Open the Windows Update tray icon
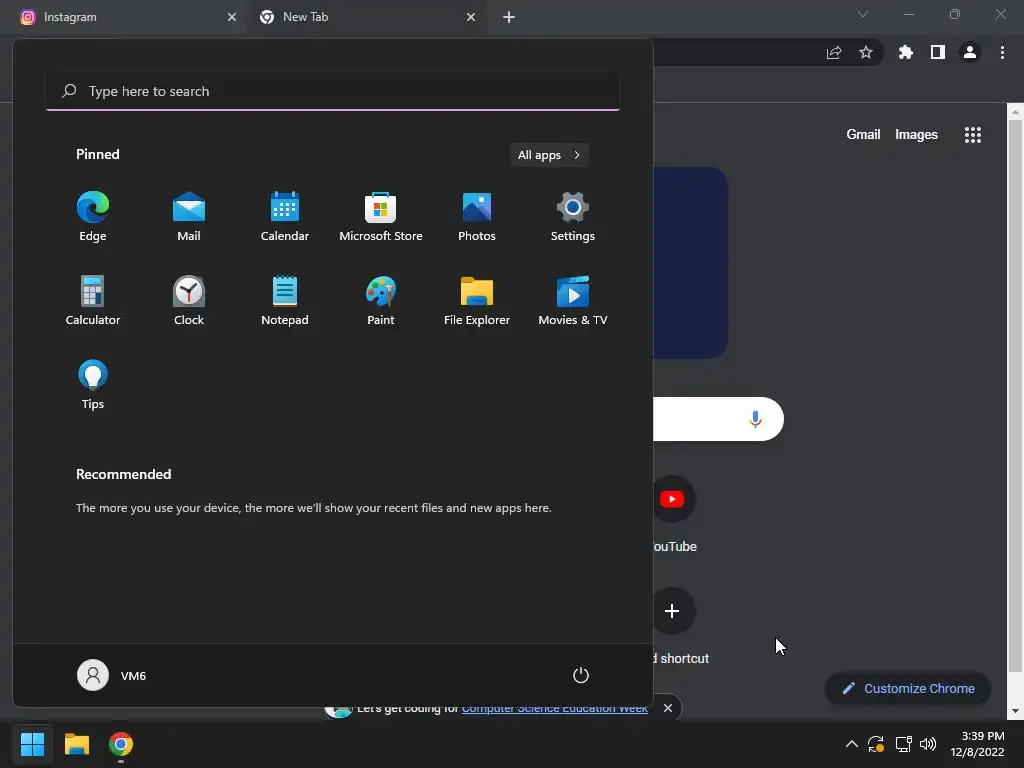 (876, 744)
